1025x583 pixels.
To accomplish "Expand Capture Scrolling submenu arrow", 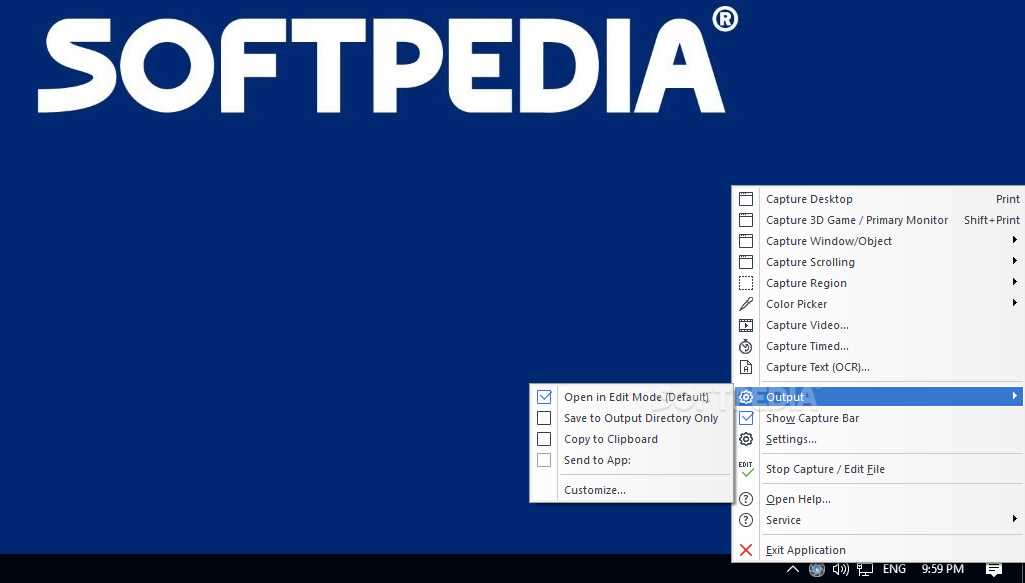I will pos(1015,261).
